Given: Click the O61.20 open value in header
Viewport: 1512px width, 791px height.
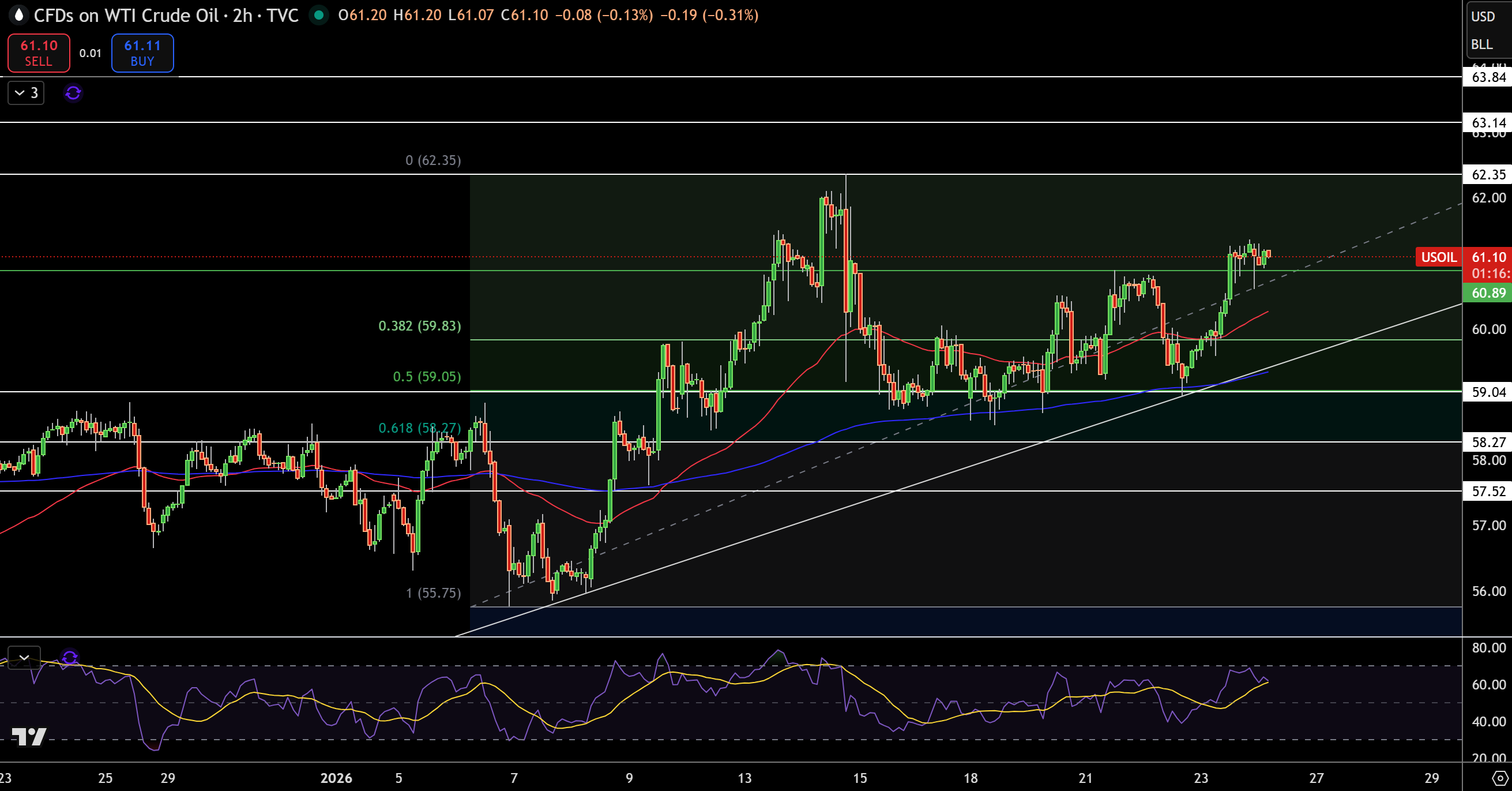Looking at the screenshot, I should [362, 15].
